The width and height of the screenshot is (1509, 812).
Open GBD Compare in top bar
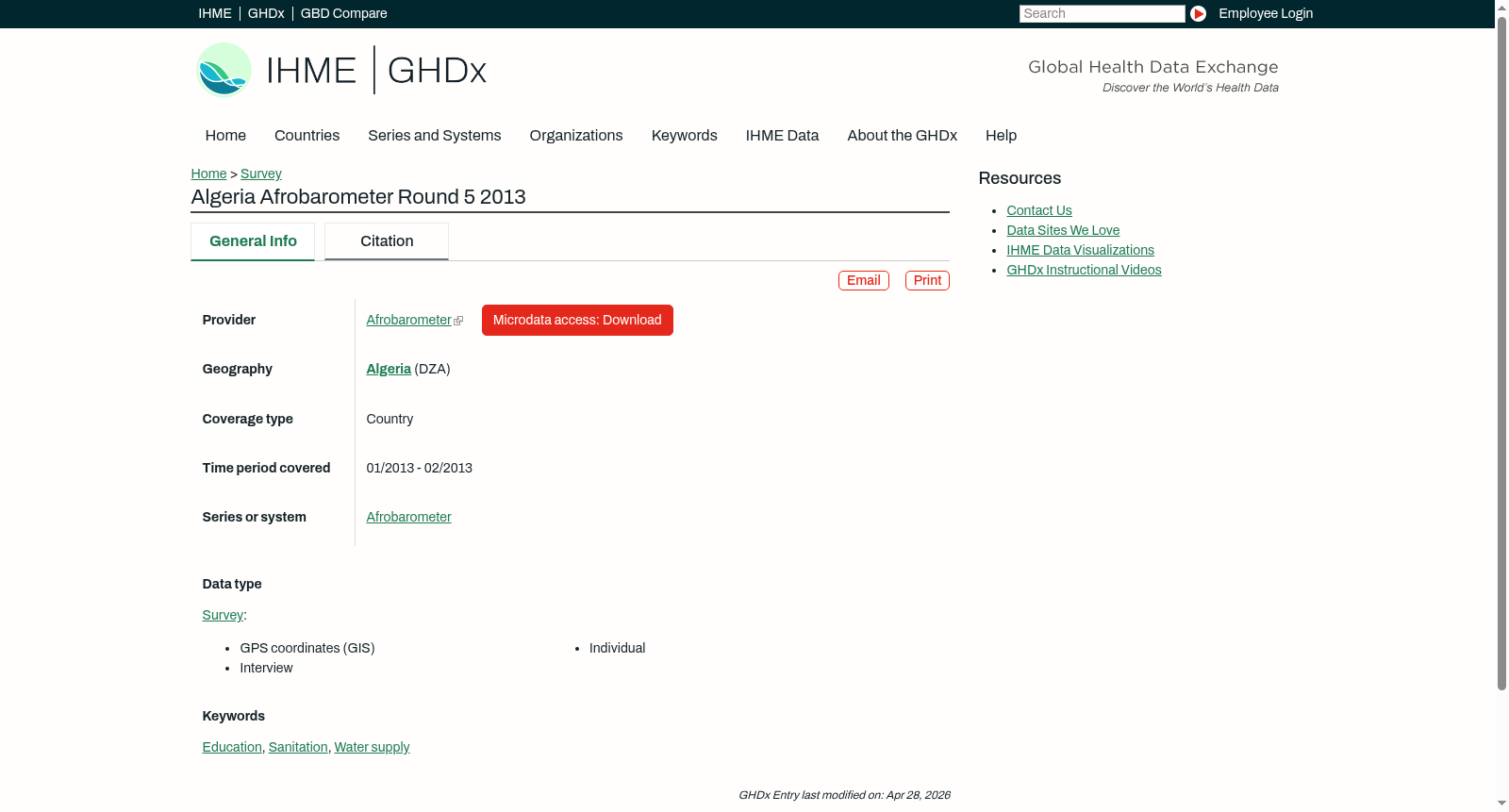pyautogui.click(x=344, y=13)
